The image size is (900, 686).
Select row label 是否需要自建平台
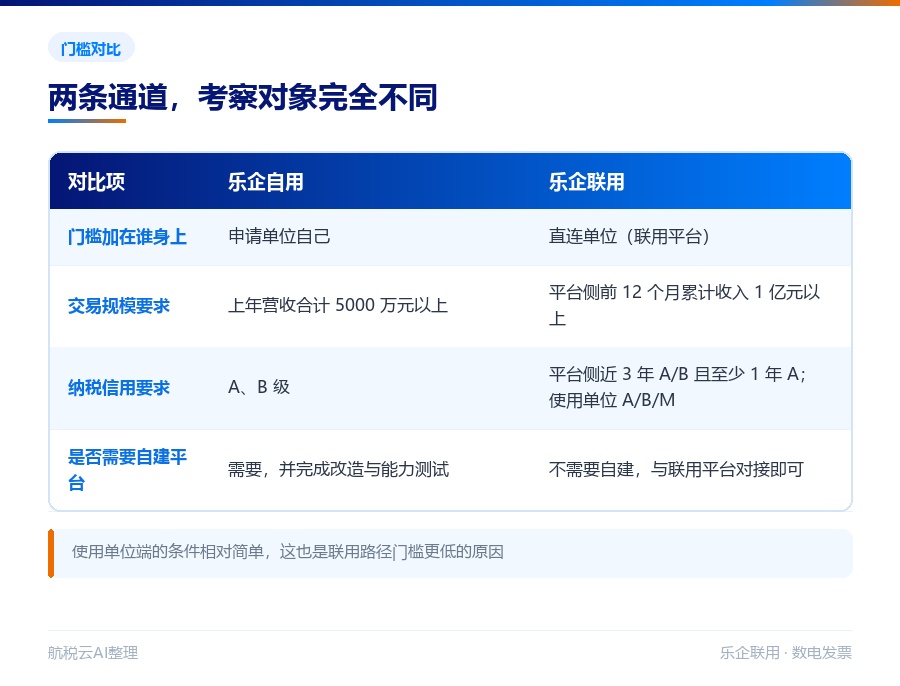pyautogui.click(x=127, y=470)
